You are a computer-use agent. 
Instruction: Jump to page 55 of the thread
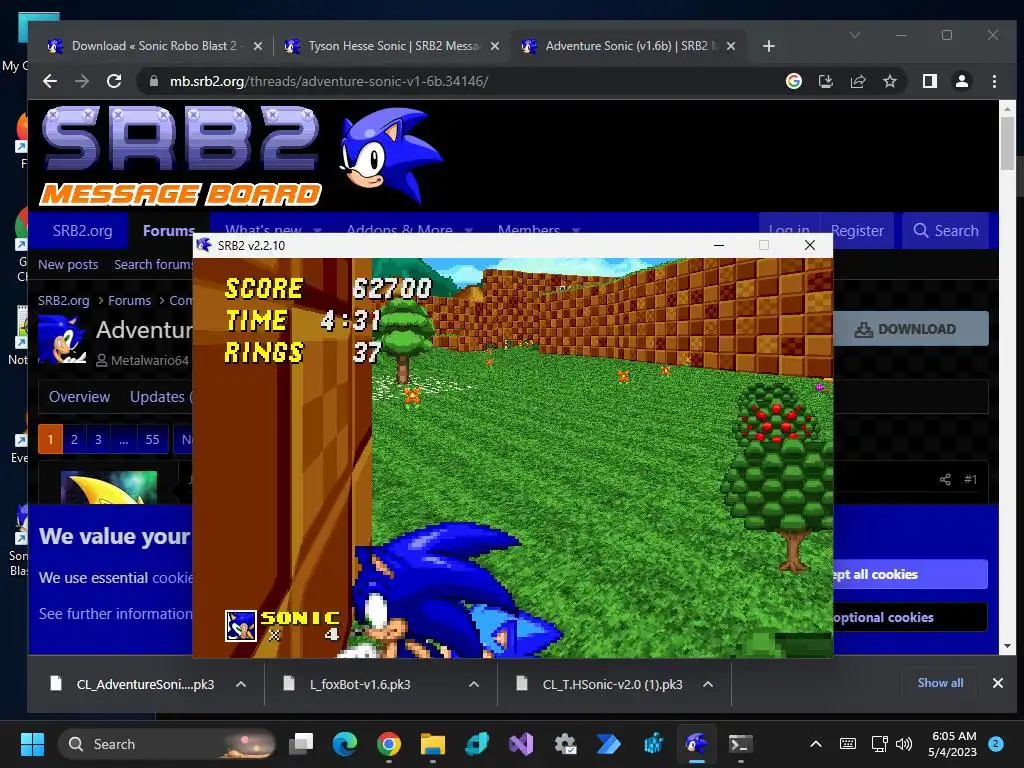[x=152, y=440]
